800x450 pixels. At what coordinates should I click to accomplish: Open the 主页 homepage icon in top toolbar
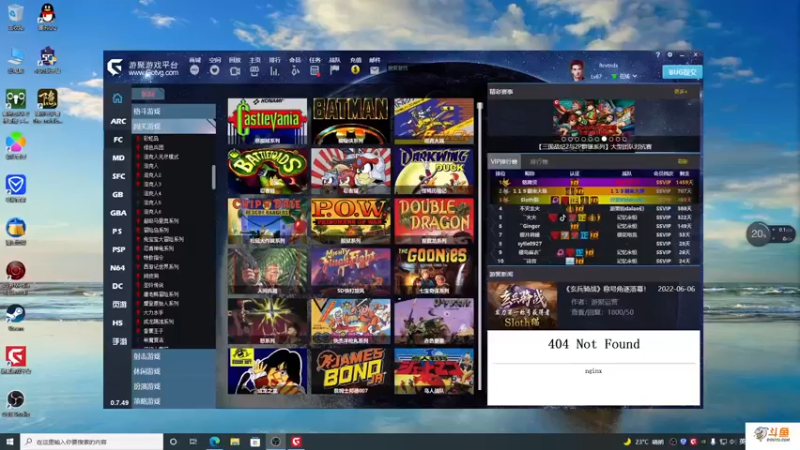click(x=255, y=71)
